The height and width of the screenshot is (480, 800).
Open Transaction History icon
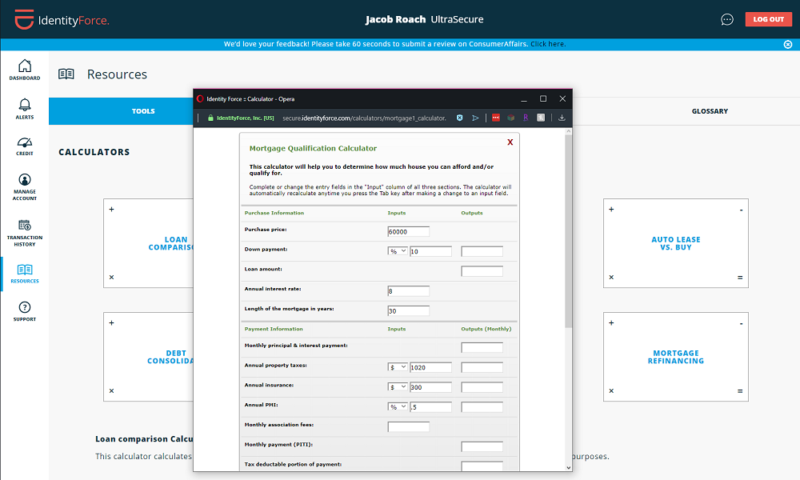24,230
